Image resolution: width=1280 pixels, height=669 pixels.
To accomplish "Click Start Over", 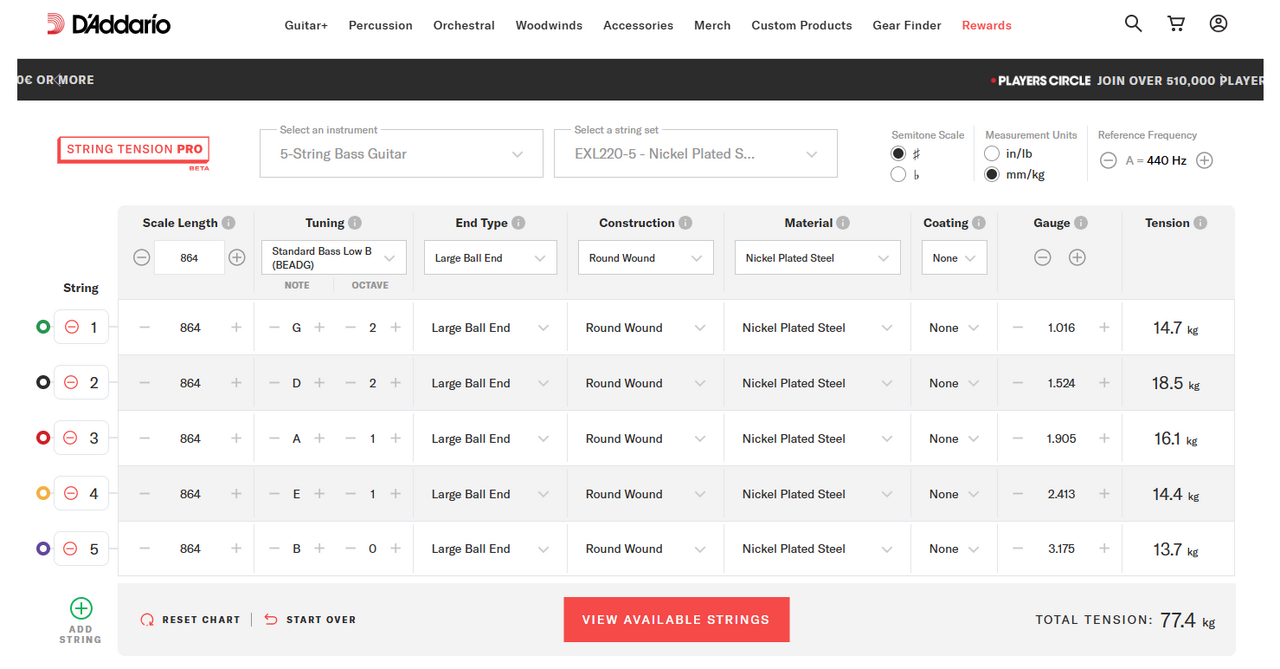I will [310, 620].
